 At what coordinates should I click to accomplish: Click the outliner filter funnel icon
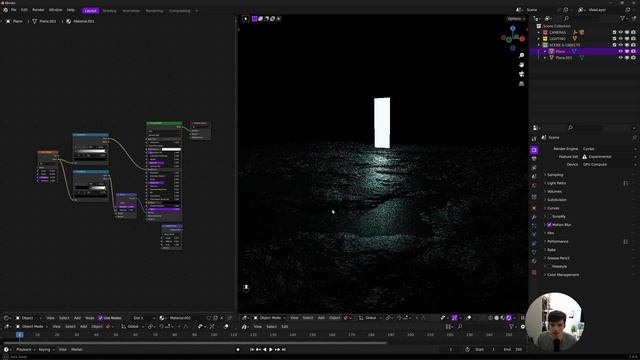pyautogui.click(x=622, y=18)
